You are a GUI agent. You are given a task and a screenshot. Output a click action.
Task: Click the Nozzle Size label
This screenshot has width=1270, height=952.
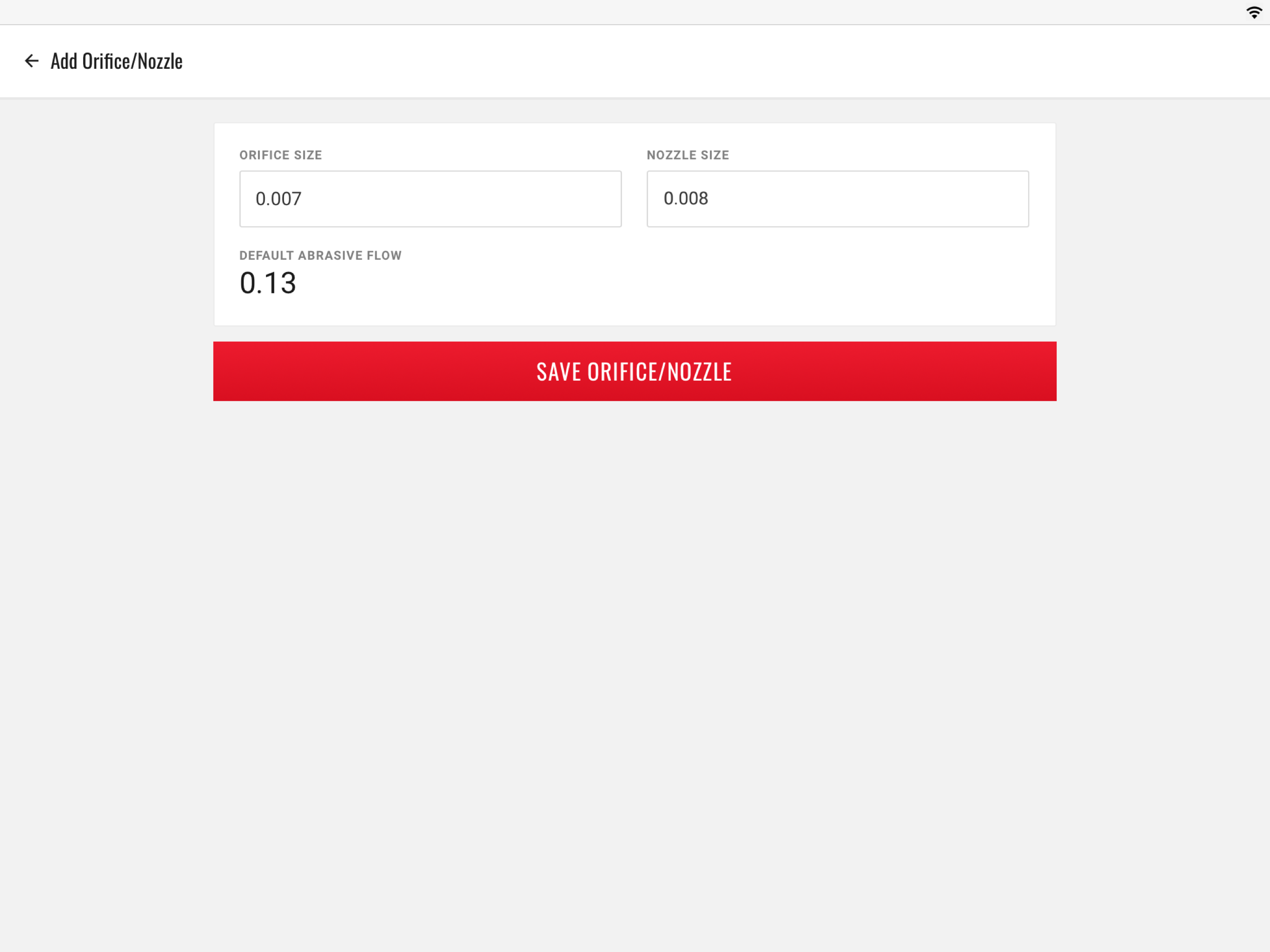tap(687, 155)
